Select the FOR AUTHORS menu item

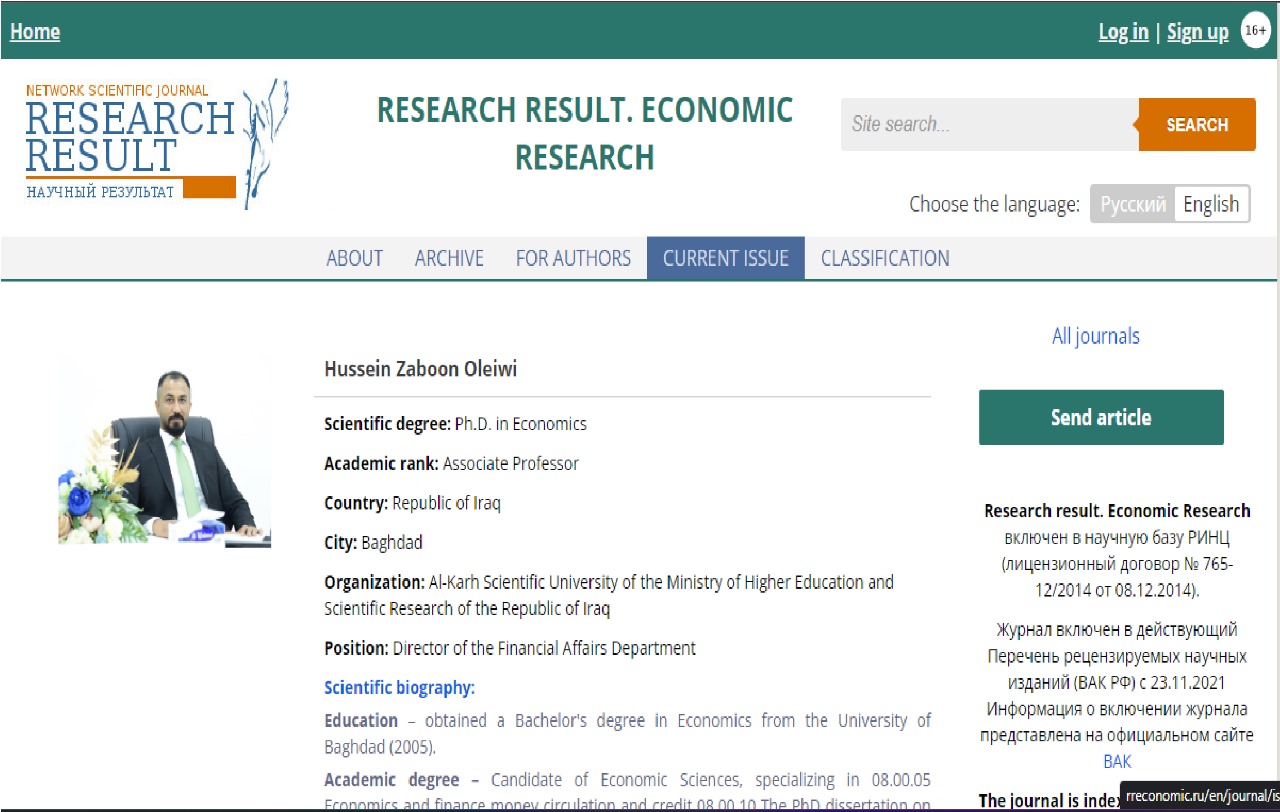(x=573, y=258)
